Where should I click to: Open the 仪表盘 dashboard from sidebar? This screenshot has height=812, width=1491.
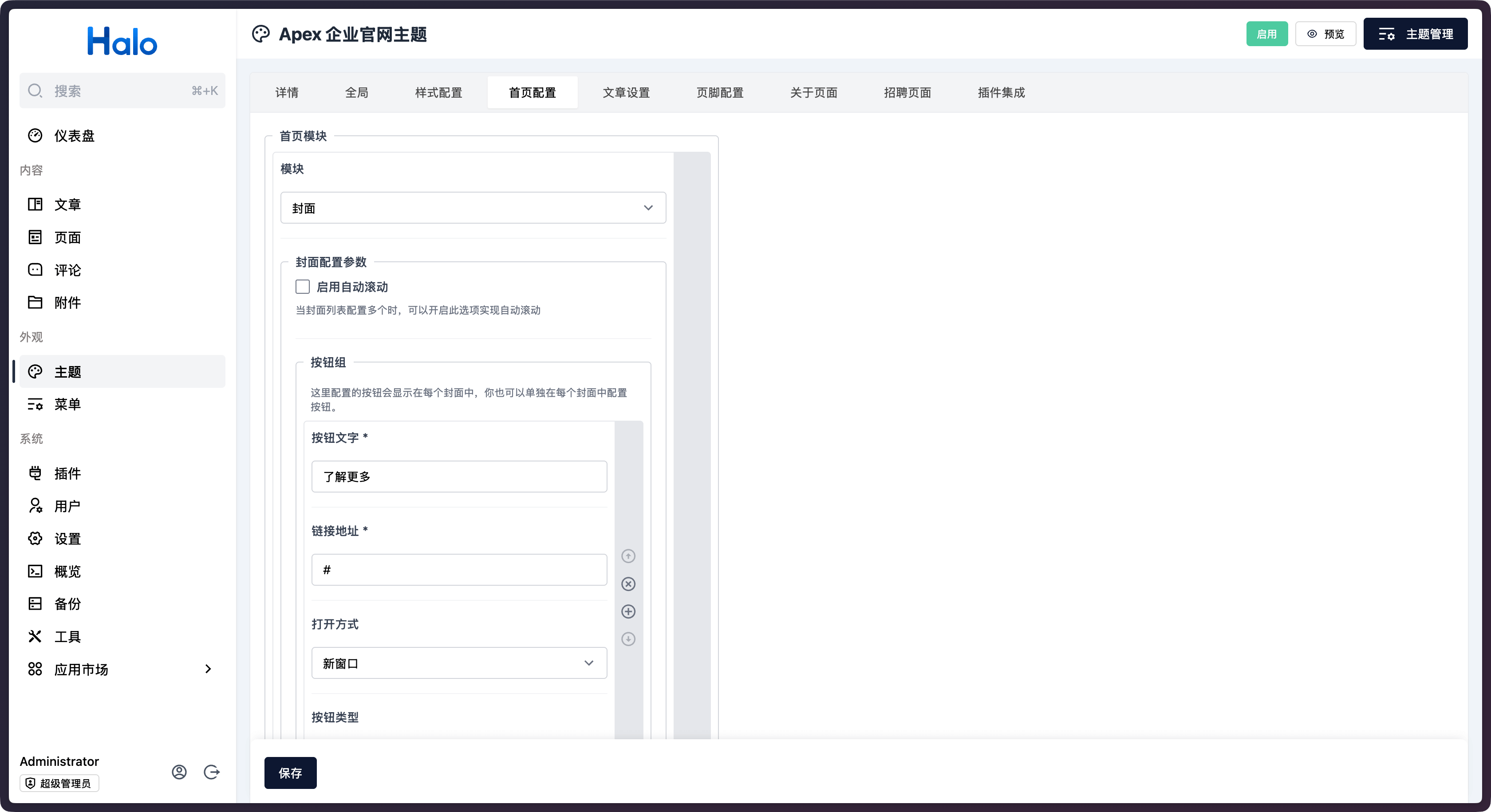(74, 135)
